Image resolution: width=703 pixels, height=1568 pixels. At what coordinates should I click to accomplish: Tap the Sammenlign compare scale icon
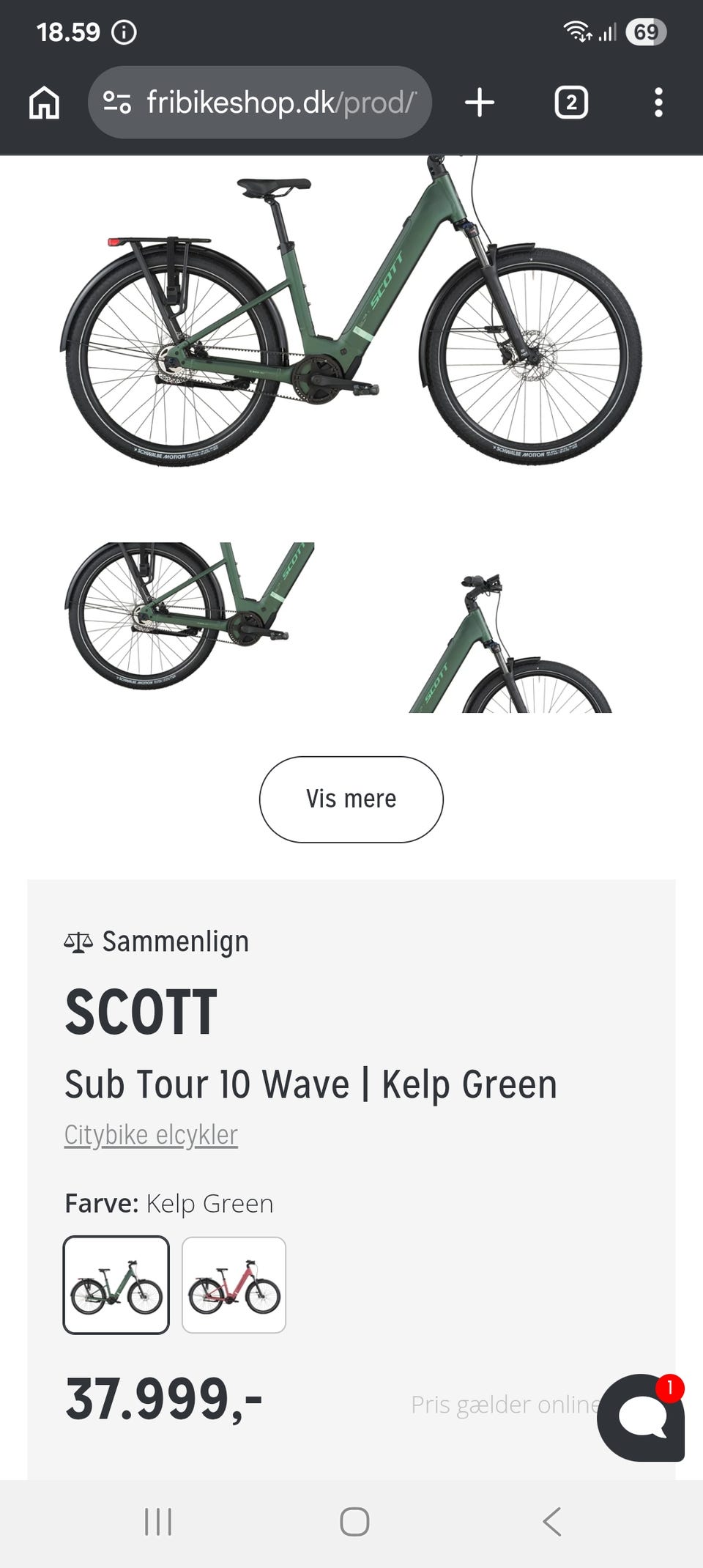pos(78,942)
